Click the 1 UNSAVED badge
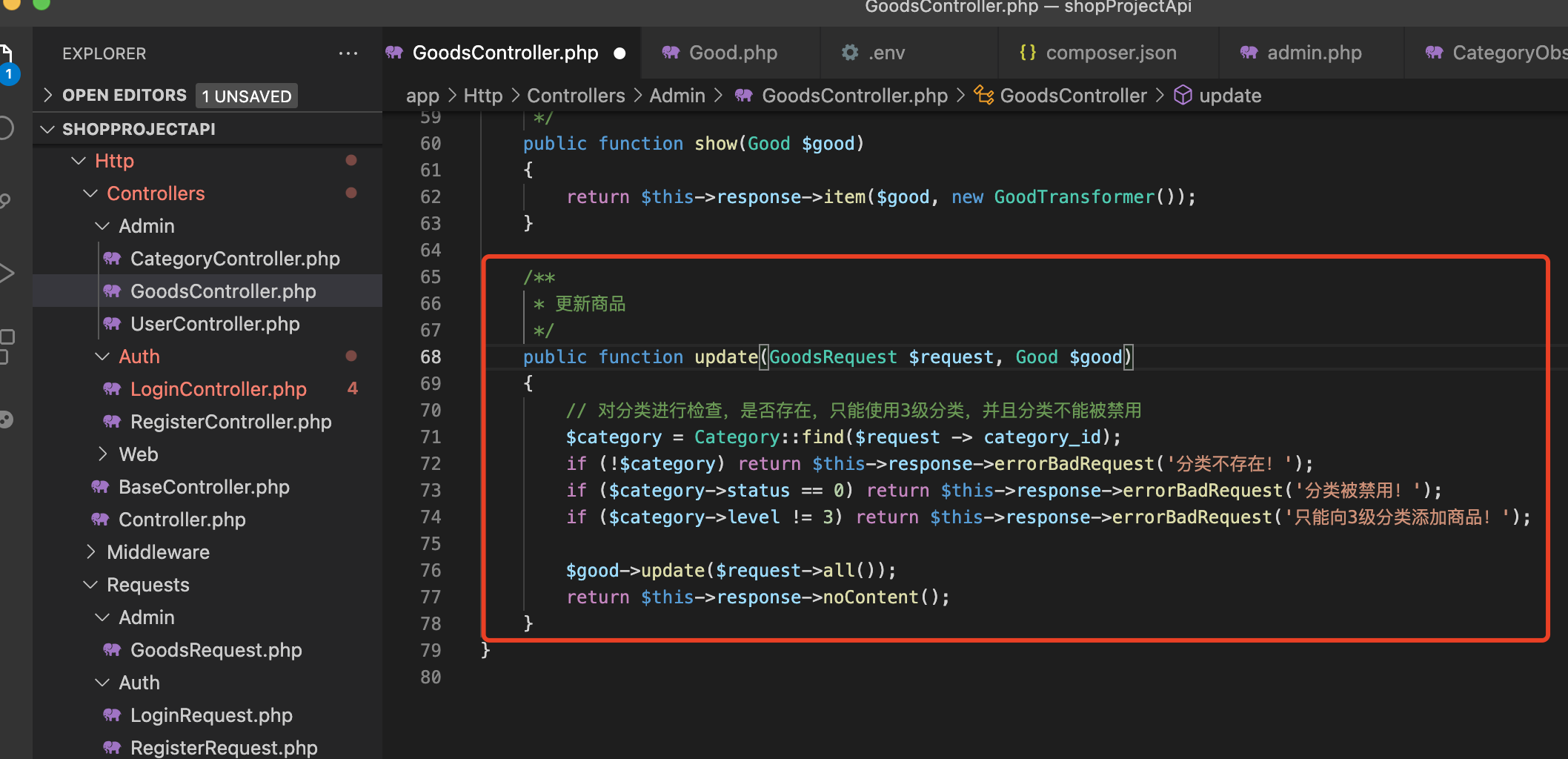The image size is (1568, 759). point(247,96)
